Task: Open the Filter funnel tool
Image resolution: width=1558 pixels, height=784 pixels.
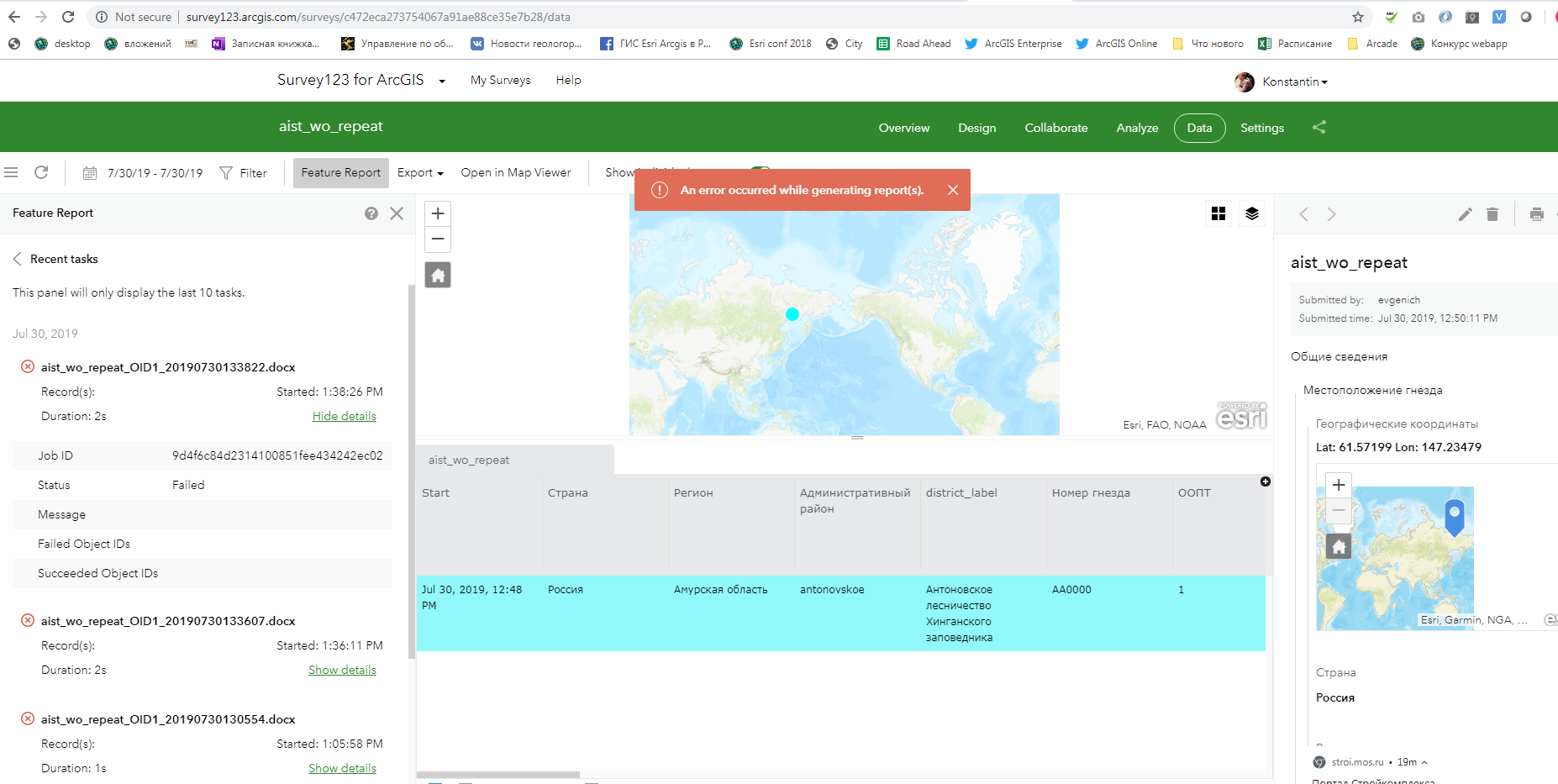Action: (244, 173)
